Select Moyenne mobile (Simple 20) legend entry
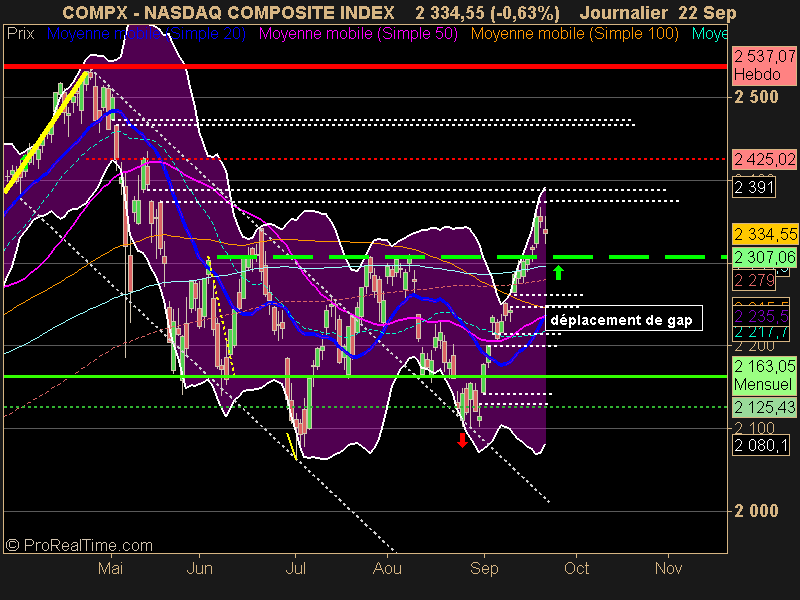This screenshot has height=600, width=800. click(x=146, y=34)
